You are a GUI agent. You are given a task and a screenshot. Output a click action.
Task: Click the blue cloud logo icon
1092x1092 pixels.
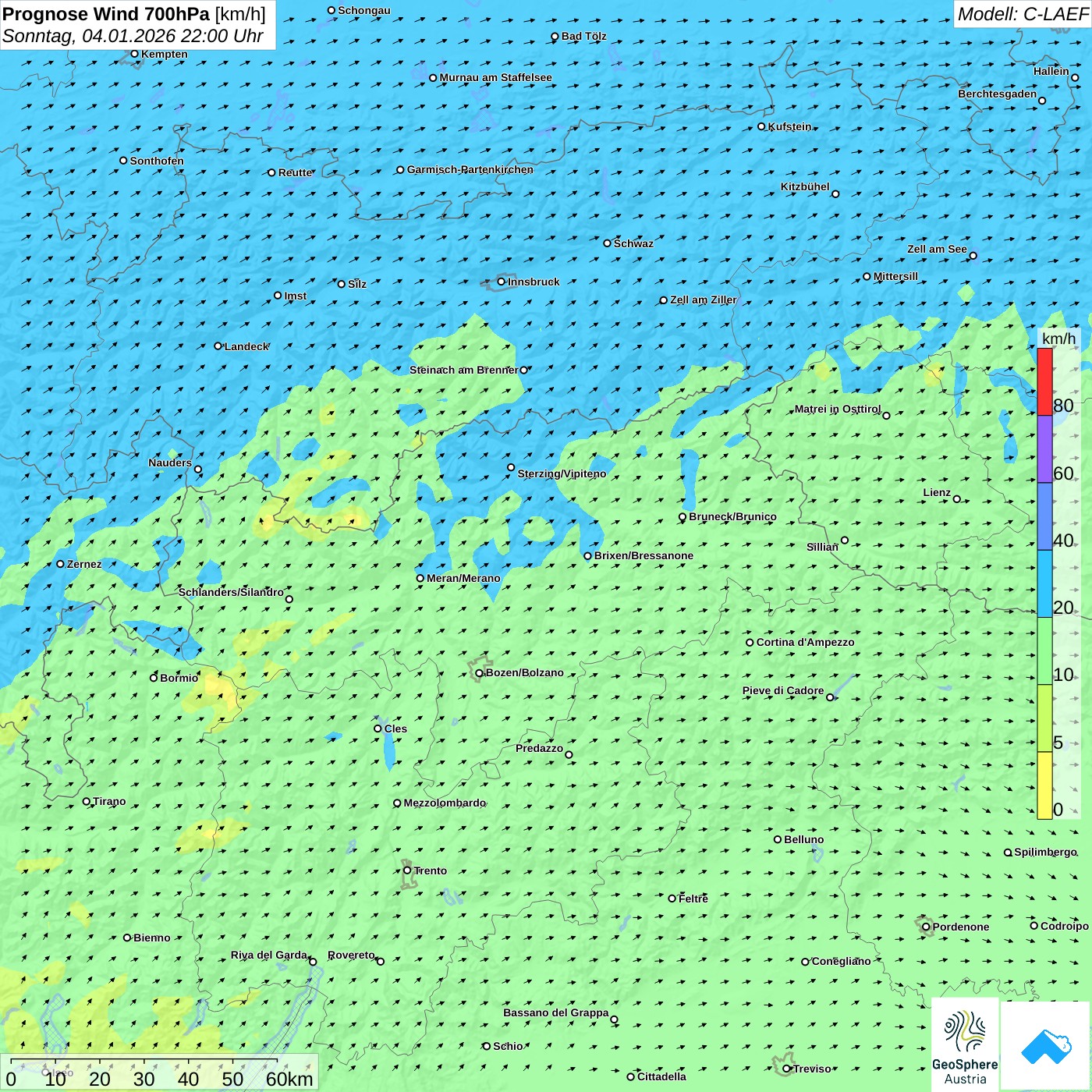(1046, 1045)
